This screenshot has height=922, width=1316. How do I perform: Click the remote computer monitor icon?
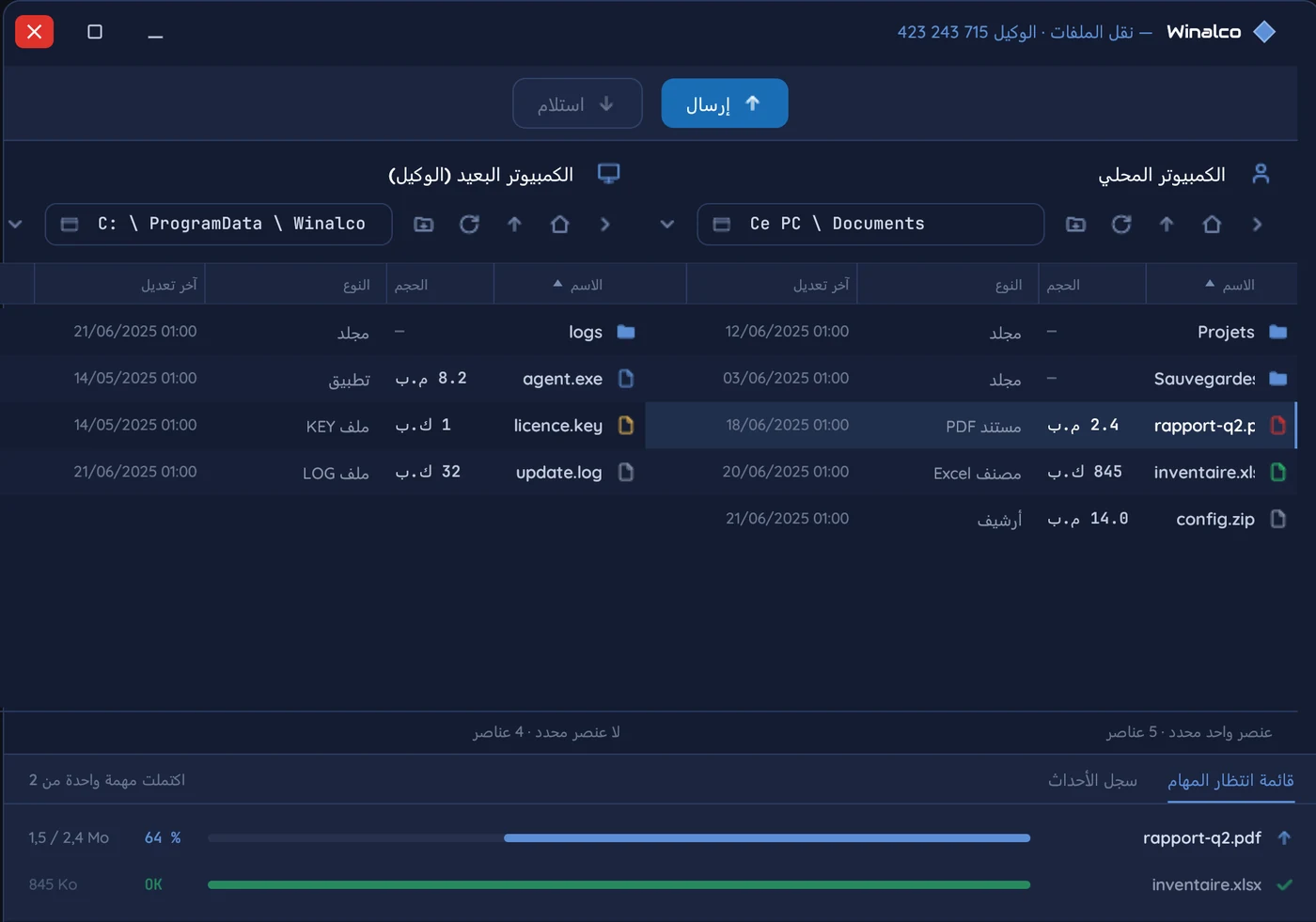(609, 174)
